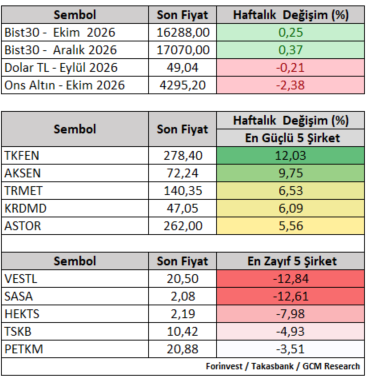Image resolution: width=371 pixels, height=379 pixels.
Task: Select the KRDMD 6,09 change cell
Action: tap(290, 208)
